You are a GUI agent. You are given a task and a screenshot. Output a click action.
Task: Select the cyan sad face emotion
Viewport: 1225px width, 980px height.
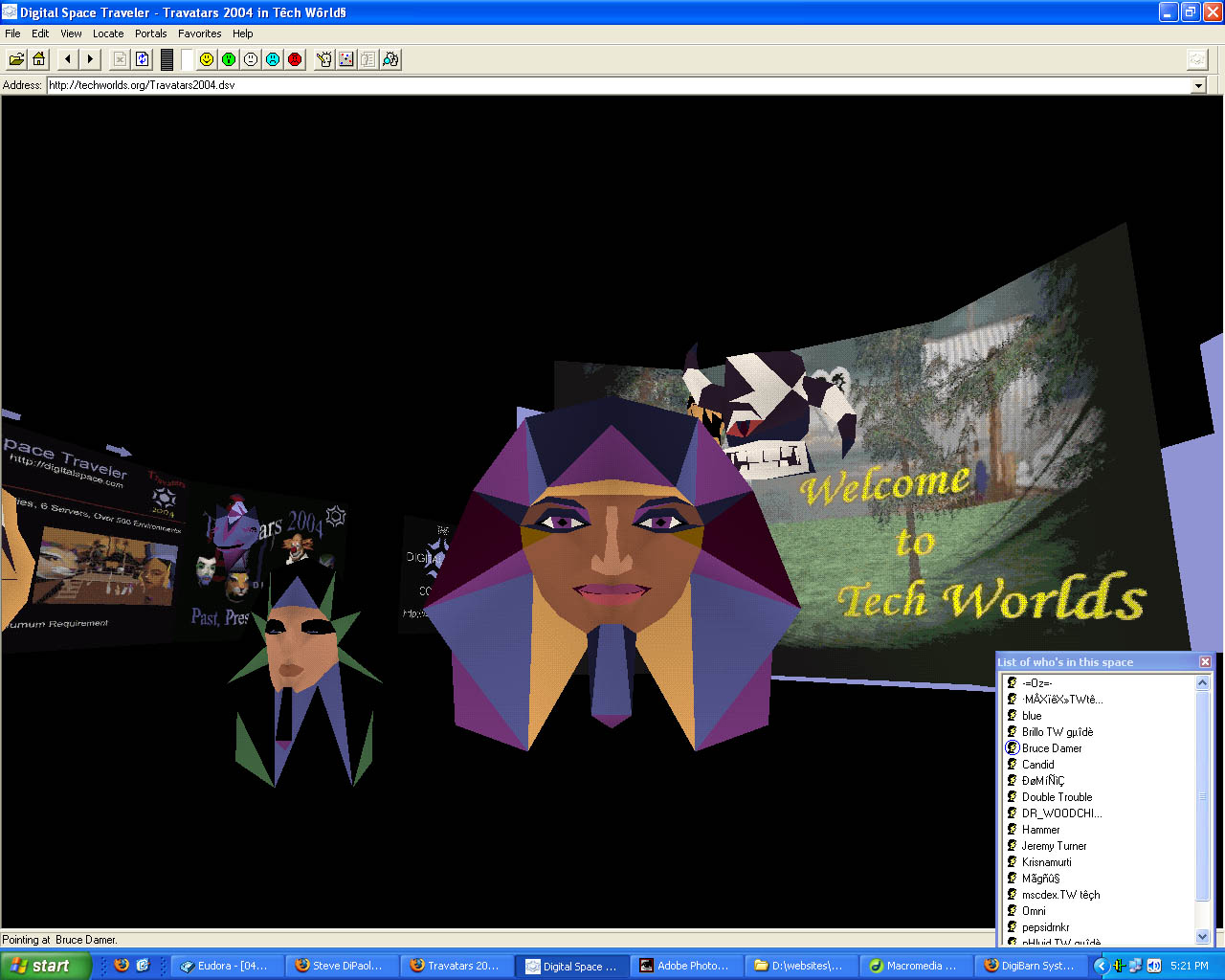tap(273, 59)
